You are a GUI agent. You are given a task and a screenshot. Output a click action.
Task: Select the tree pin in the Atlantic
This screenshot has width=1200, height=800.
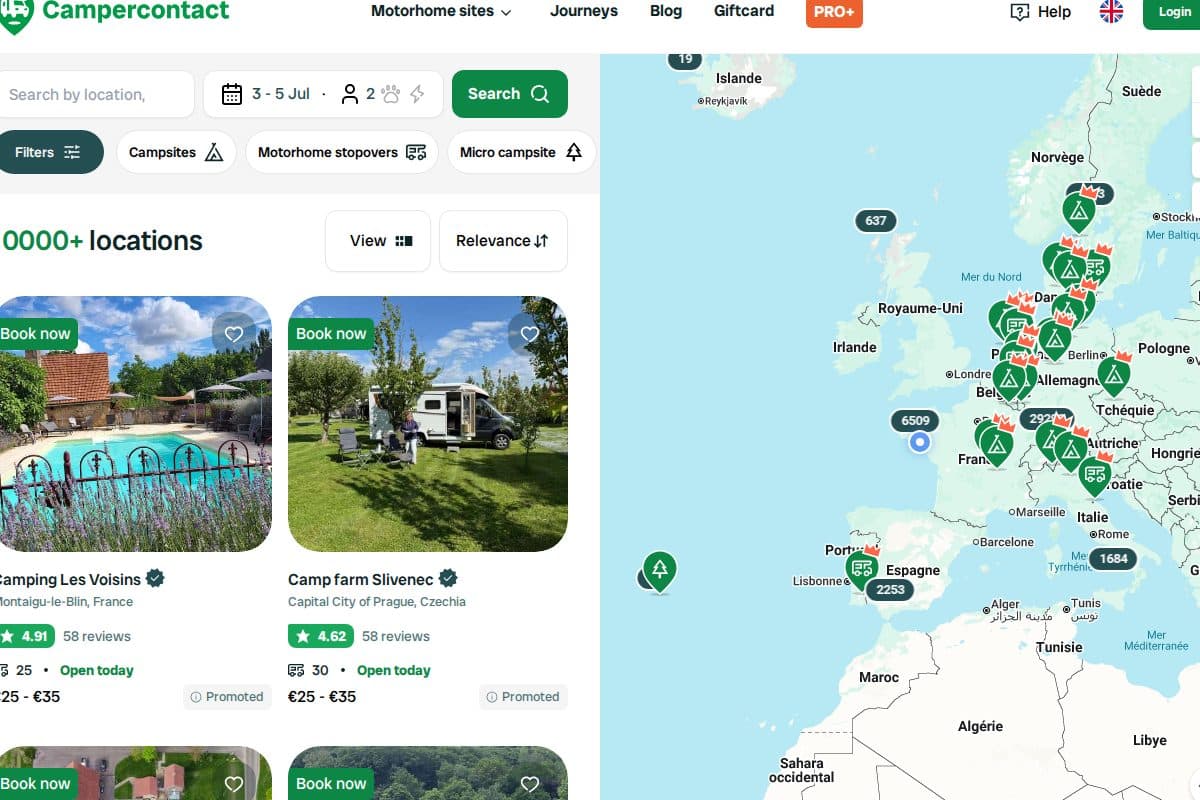pyautogui.click(x=659, y=571)
